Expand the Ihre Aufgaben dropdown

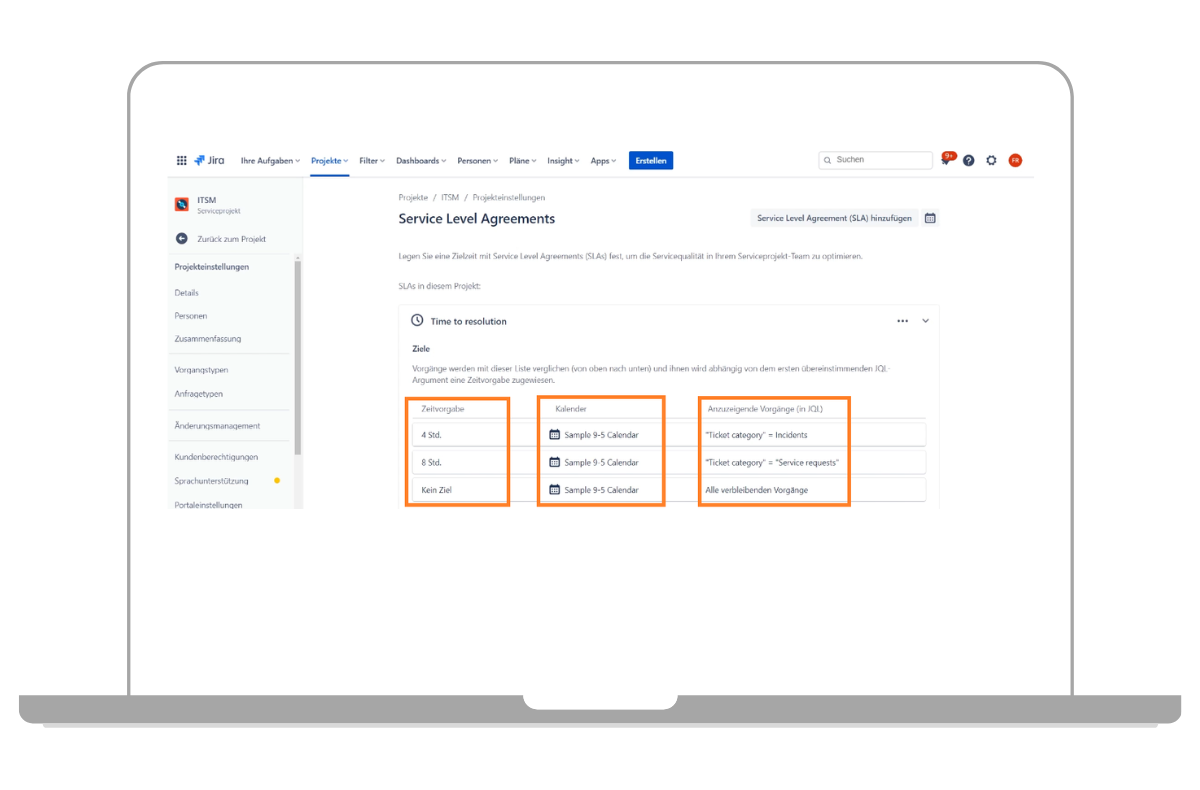(270, 160)
